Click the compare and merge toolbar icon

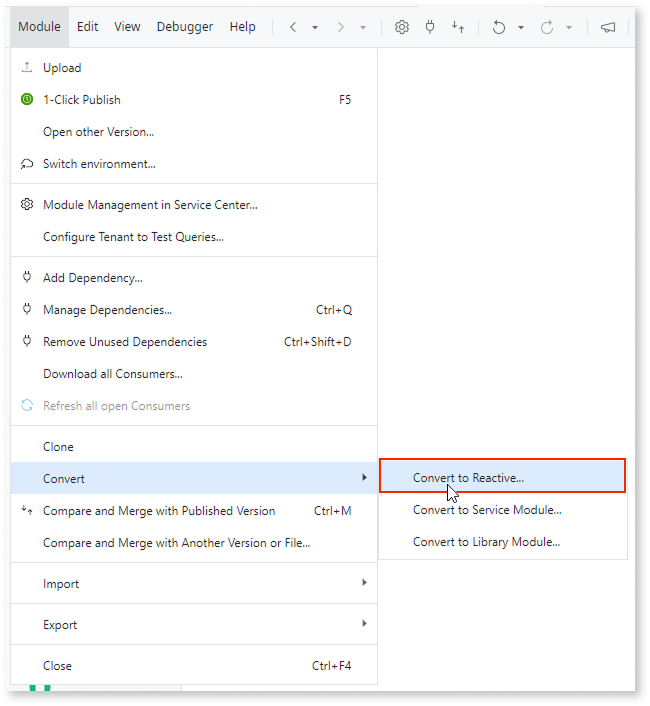click(458, 27)
